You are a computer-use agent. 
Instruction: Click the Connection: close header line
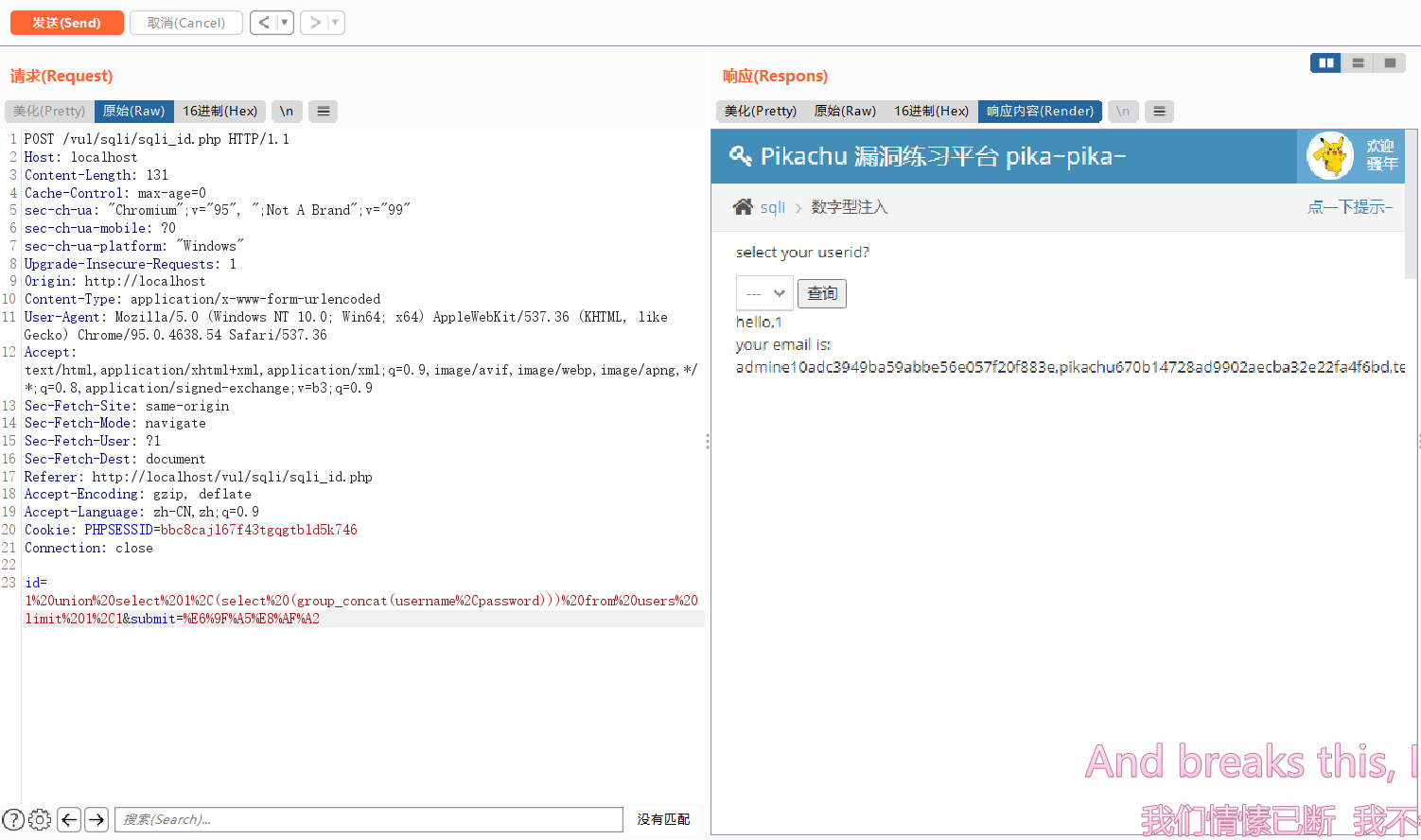[89, 548]
